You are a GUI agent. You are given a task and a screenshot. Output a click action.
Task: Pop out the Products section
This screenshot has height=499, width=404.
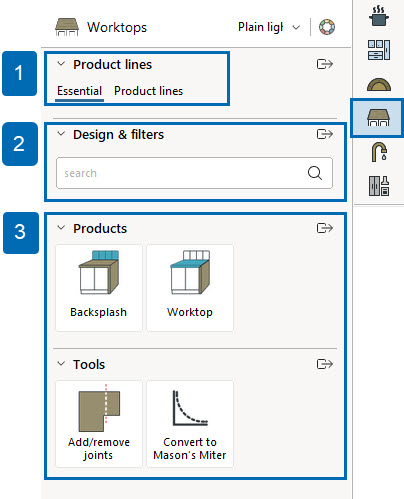click(325, 228)
